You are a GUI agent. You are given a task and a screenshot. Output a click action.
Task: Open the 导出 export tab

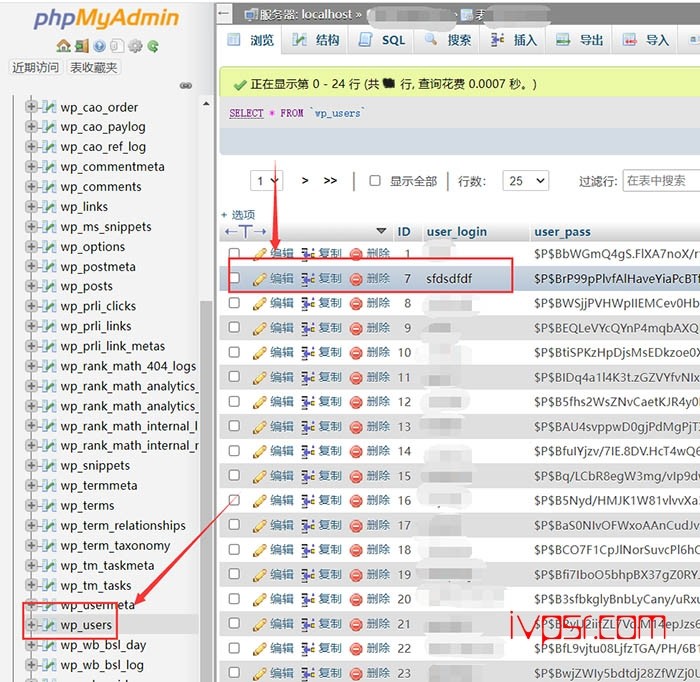tap(579, 40)
